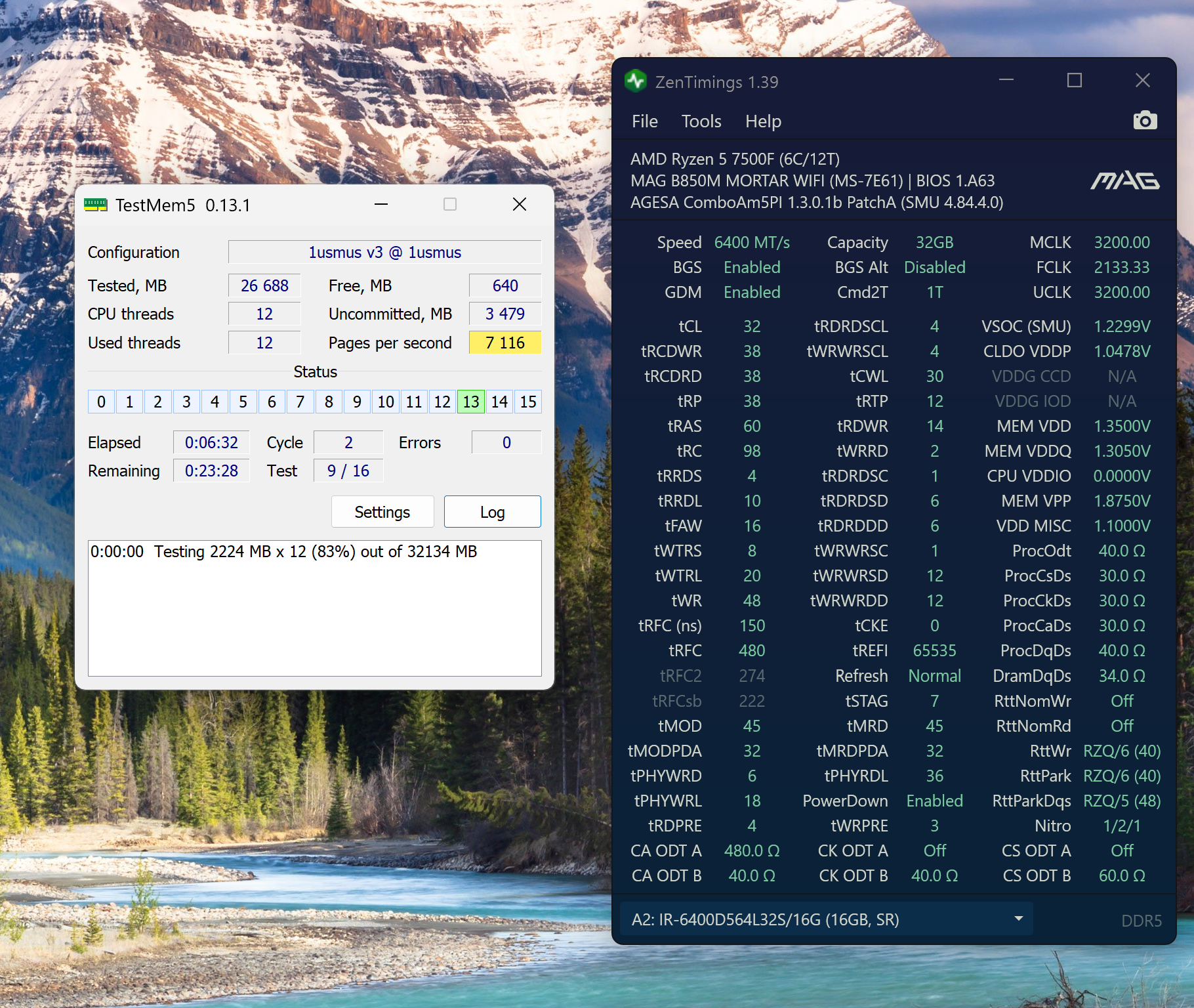The height and width of the screenshot is (1008, 1194).
Task: Click the tRFC (ns) value 150
Action: click(752, 625)
